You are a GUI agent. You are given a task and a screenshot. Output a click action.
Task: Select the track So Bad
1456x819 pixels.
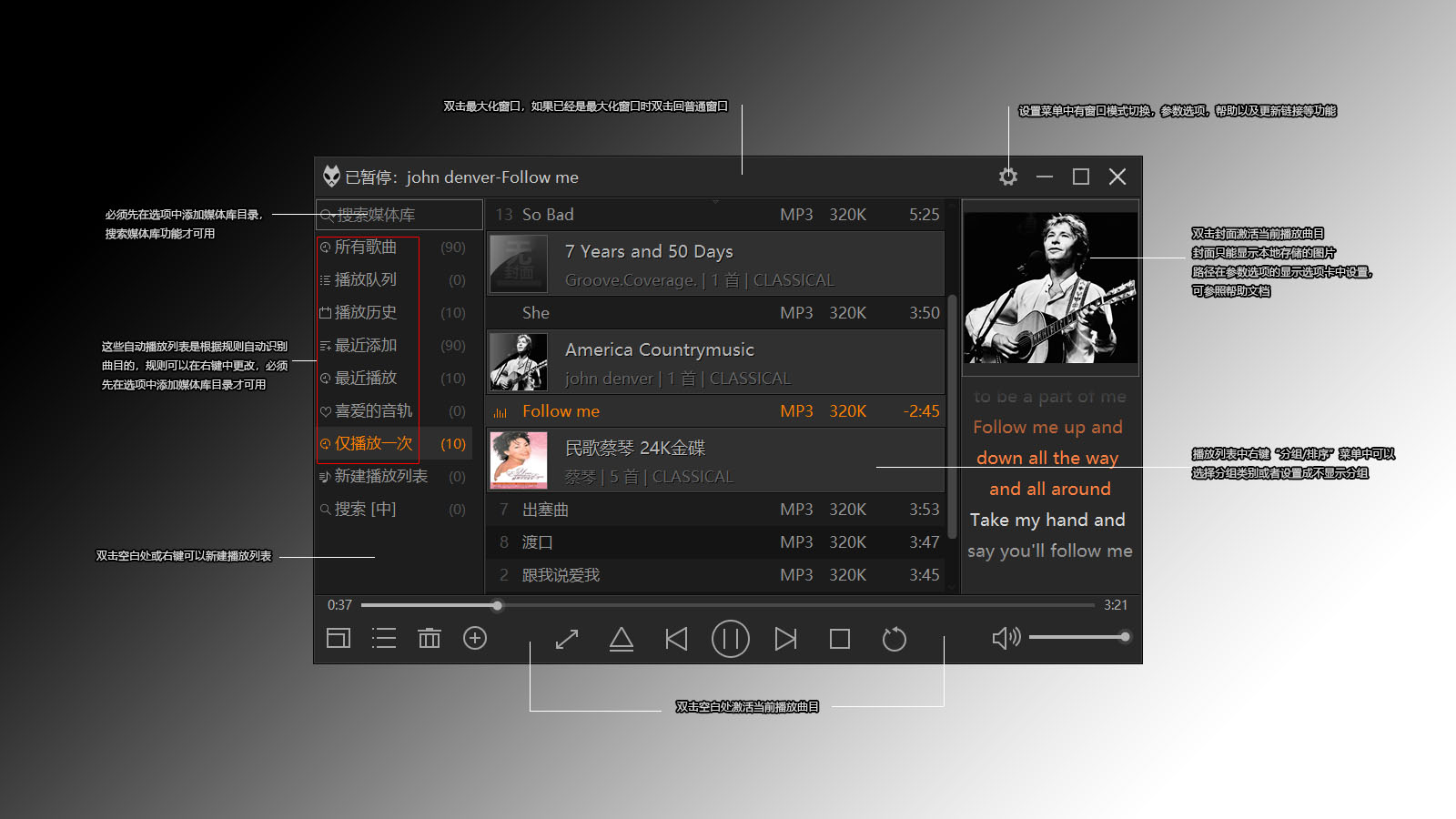(716, 215)
